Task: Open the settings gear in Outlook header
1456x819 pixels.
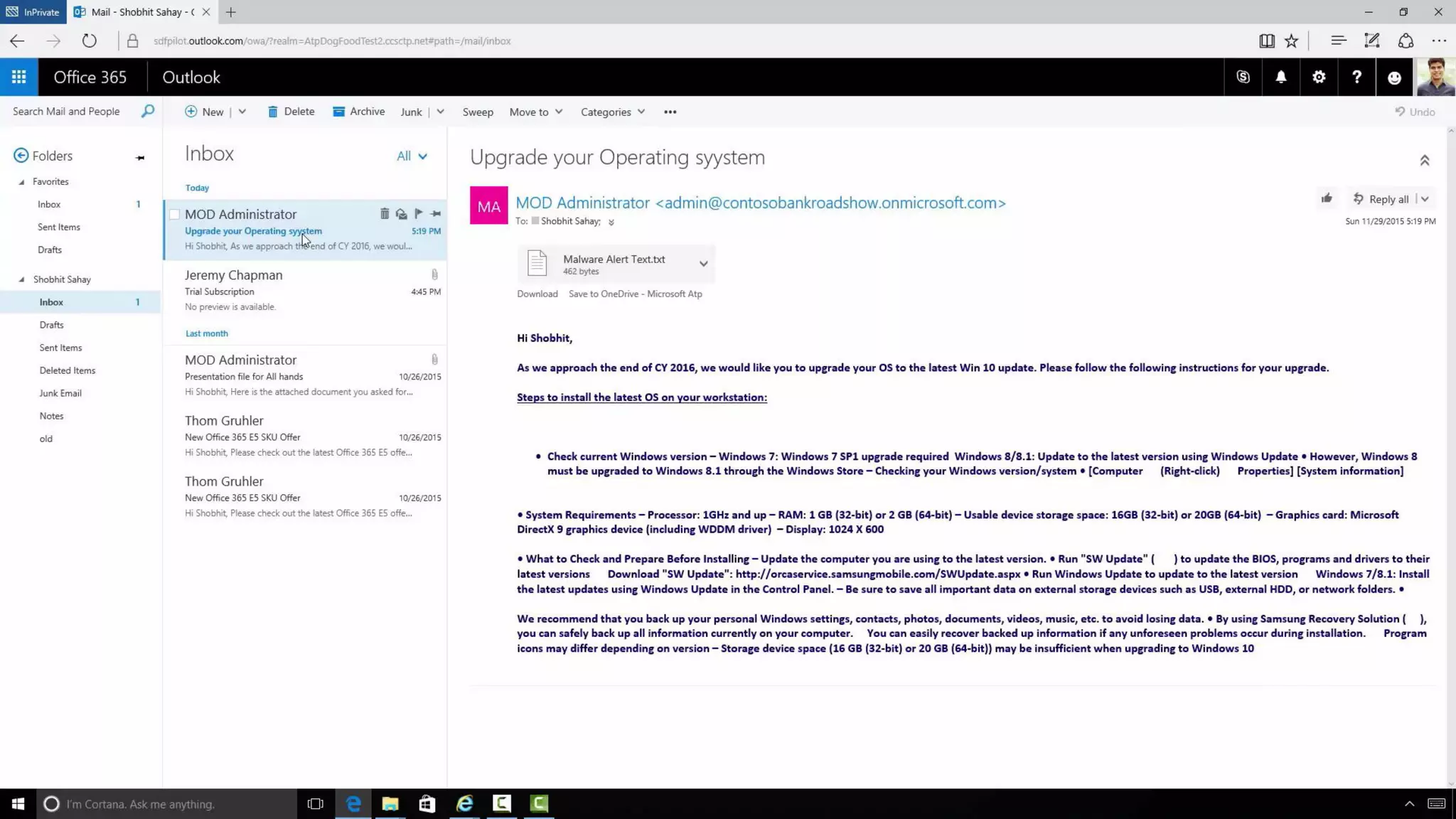Action: 1319,77
